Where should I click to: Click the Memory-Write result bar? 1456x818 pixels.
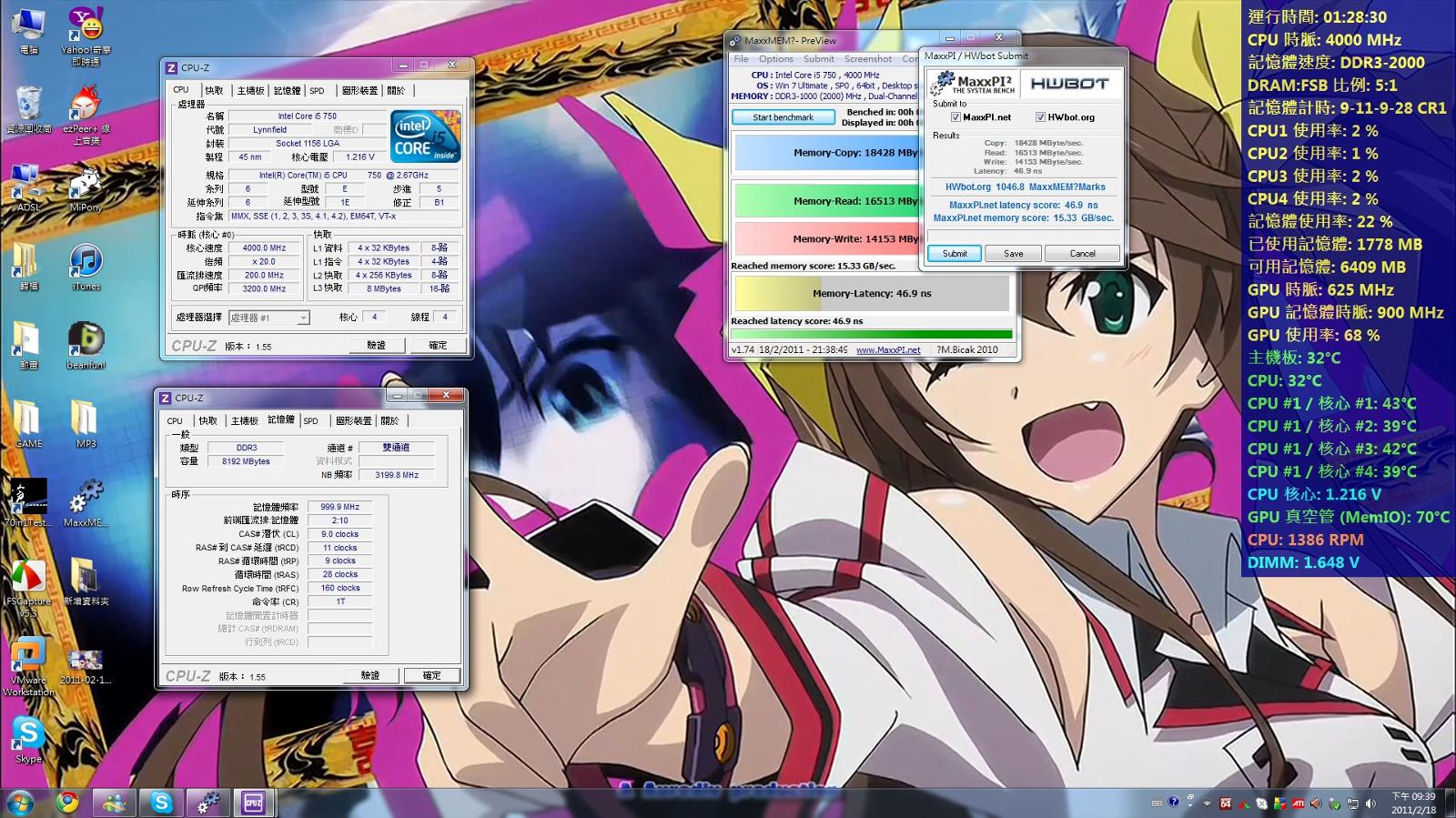826,239
